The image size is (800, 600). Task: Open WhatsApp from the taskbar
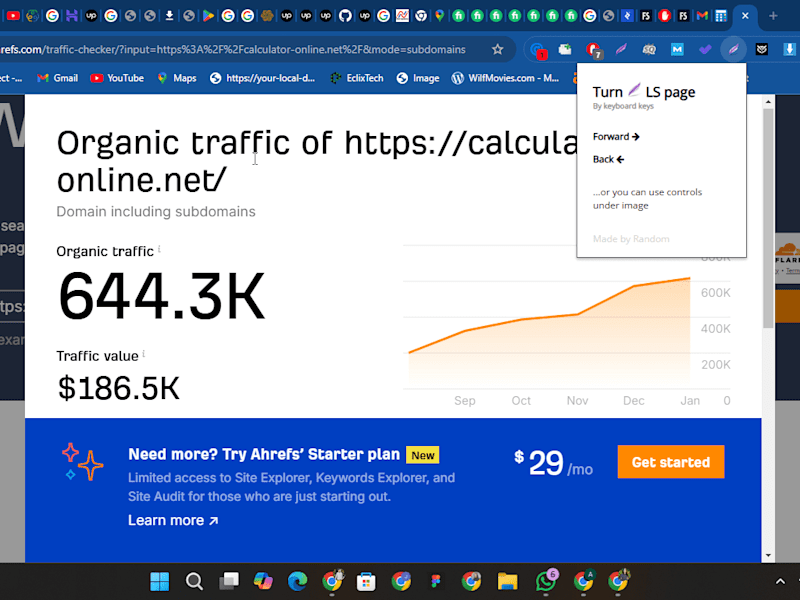click(x=545, y=581)
